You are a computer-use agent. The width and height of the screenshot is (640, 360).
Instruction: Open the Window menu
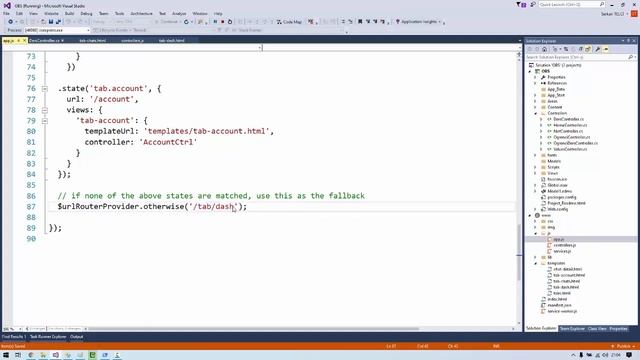coord(200,13)
